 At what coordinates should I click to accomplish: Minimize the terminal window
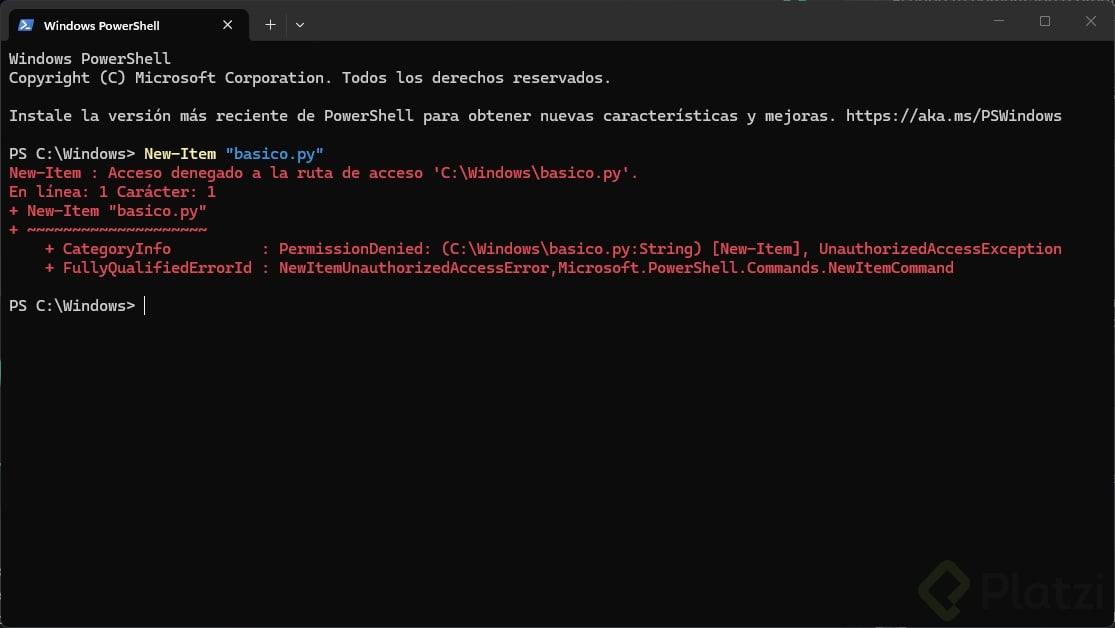click(999, 21)
